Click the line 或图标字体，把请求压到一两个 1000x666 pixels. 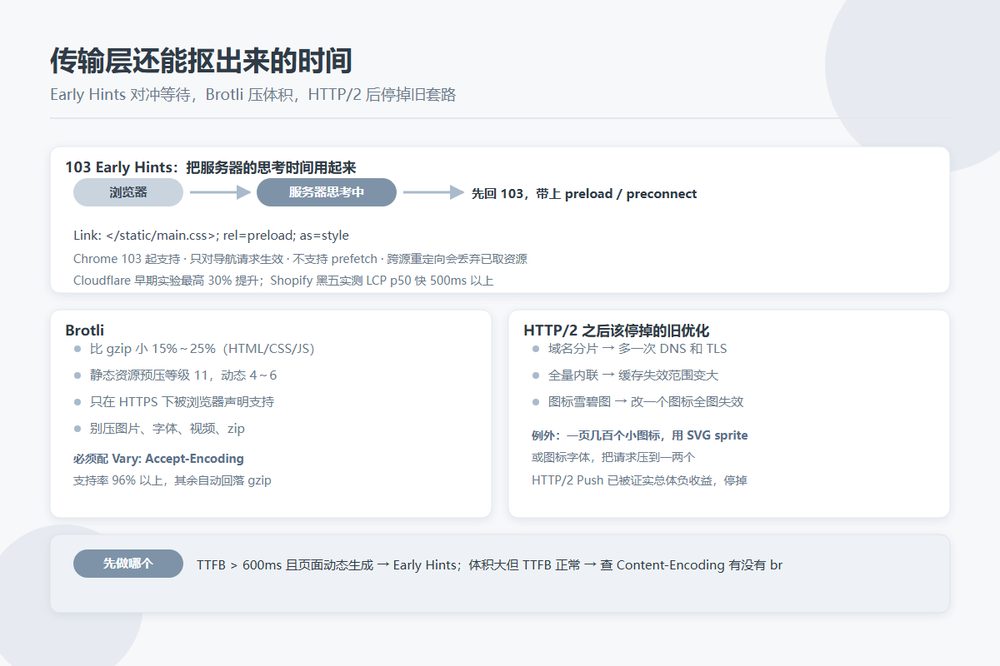pos(614,457)
